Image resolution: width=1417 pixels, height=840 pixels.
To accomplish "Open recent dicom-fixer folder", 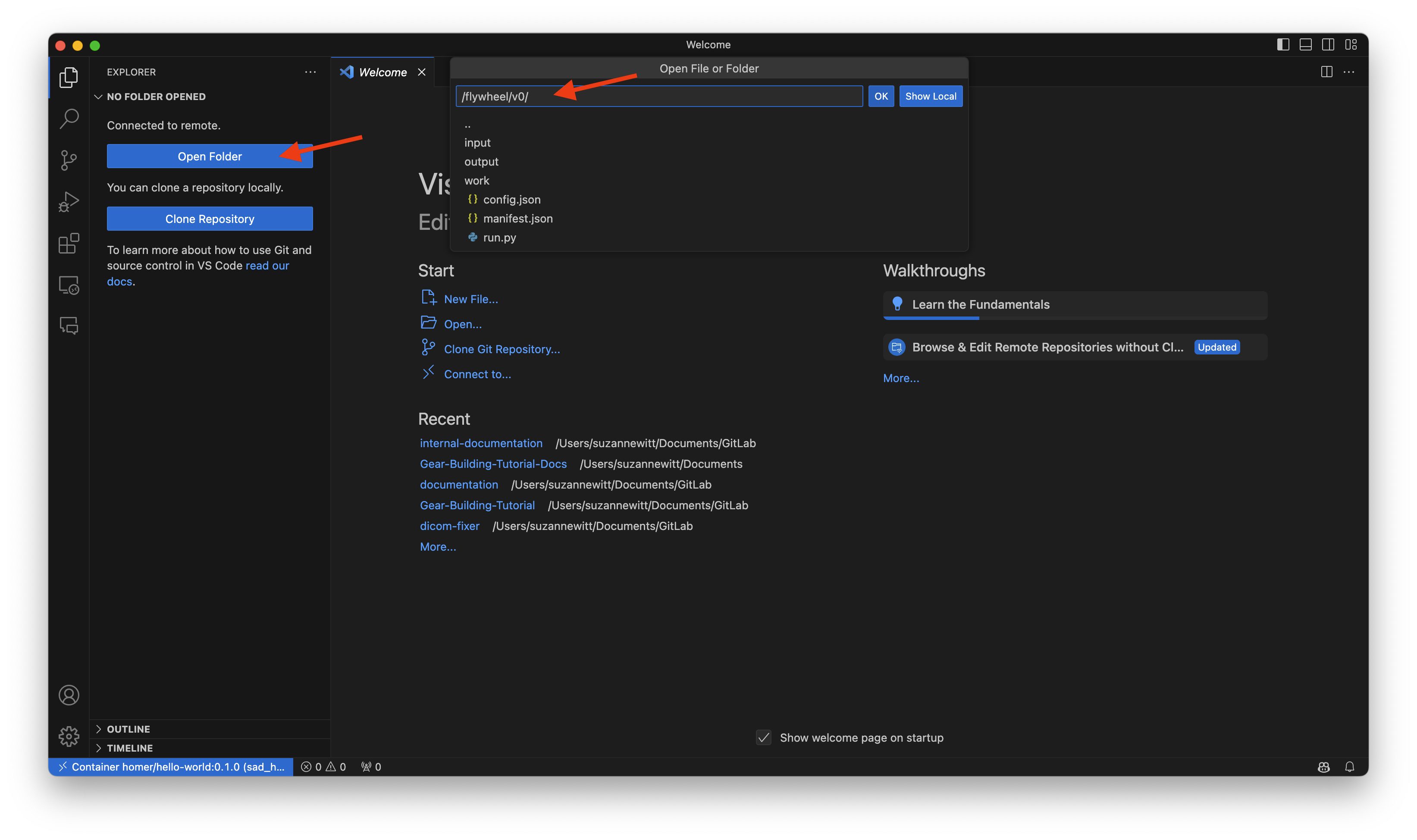I will pos(450,526).
